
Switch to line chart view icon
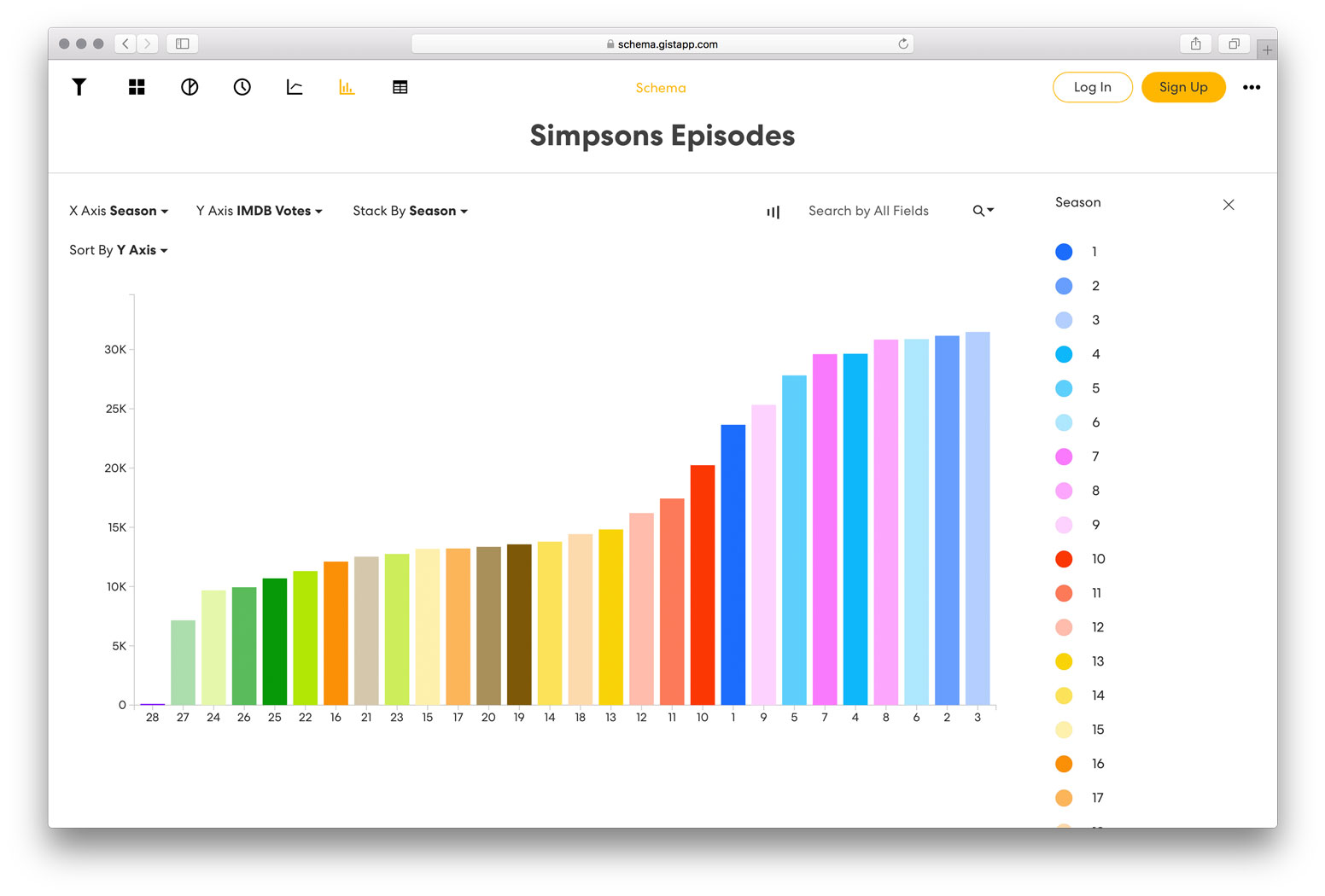point(295,87)
